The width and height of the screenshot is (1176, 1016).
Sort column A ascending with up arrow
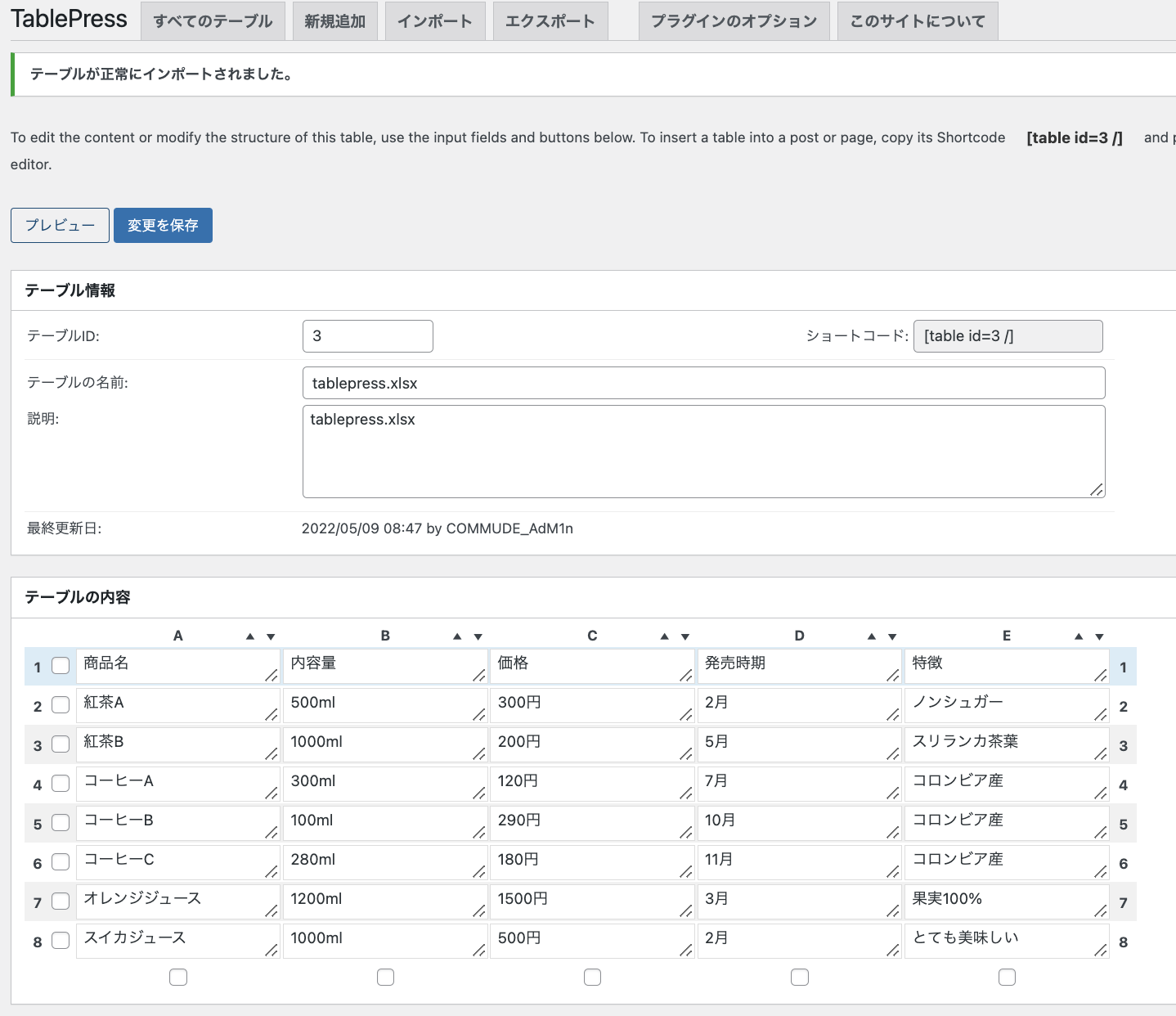tap(250, 636)
